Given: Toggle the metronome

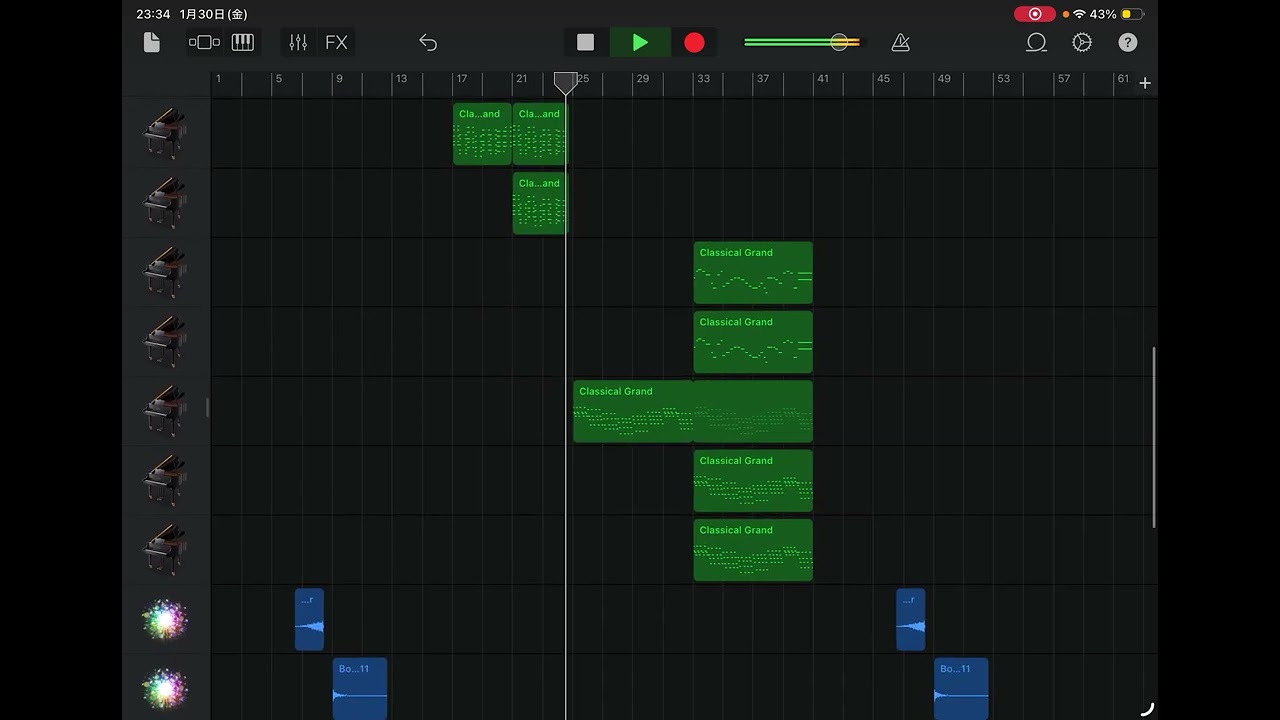Looking at the screenshot, I should 900,42.
